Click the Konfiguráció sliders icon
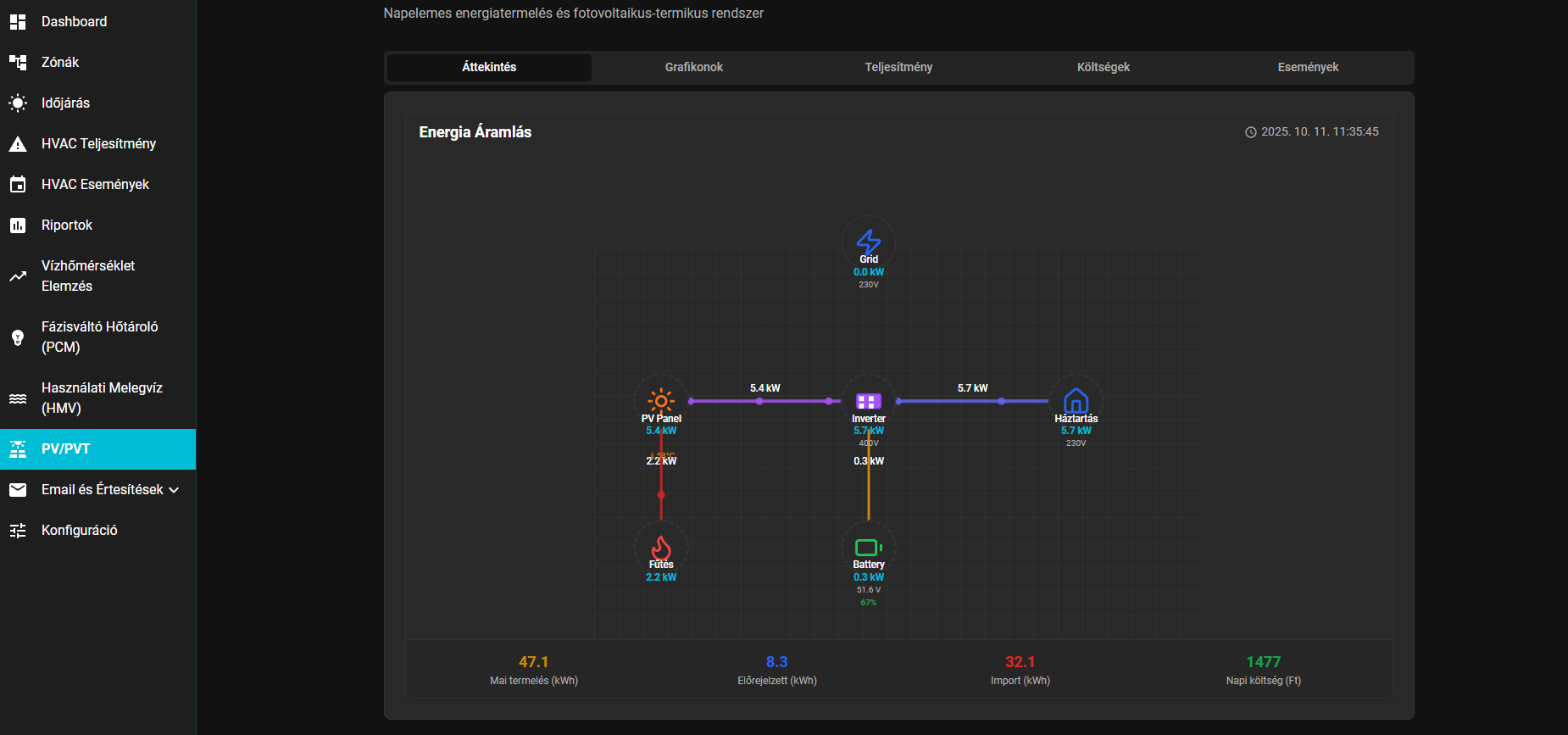Image resolution: width=1568 pixels, height=735 pixels. click(x=18, y=531)
